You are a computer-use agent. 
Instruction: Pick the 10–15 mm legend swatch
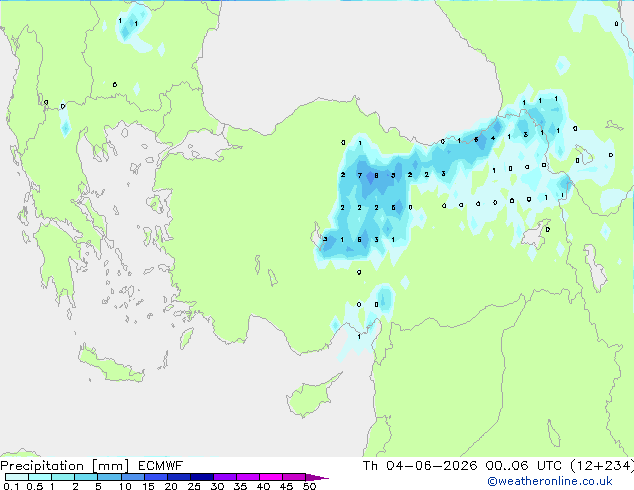(133, 477)
